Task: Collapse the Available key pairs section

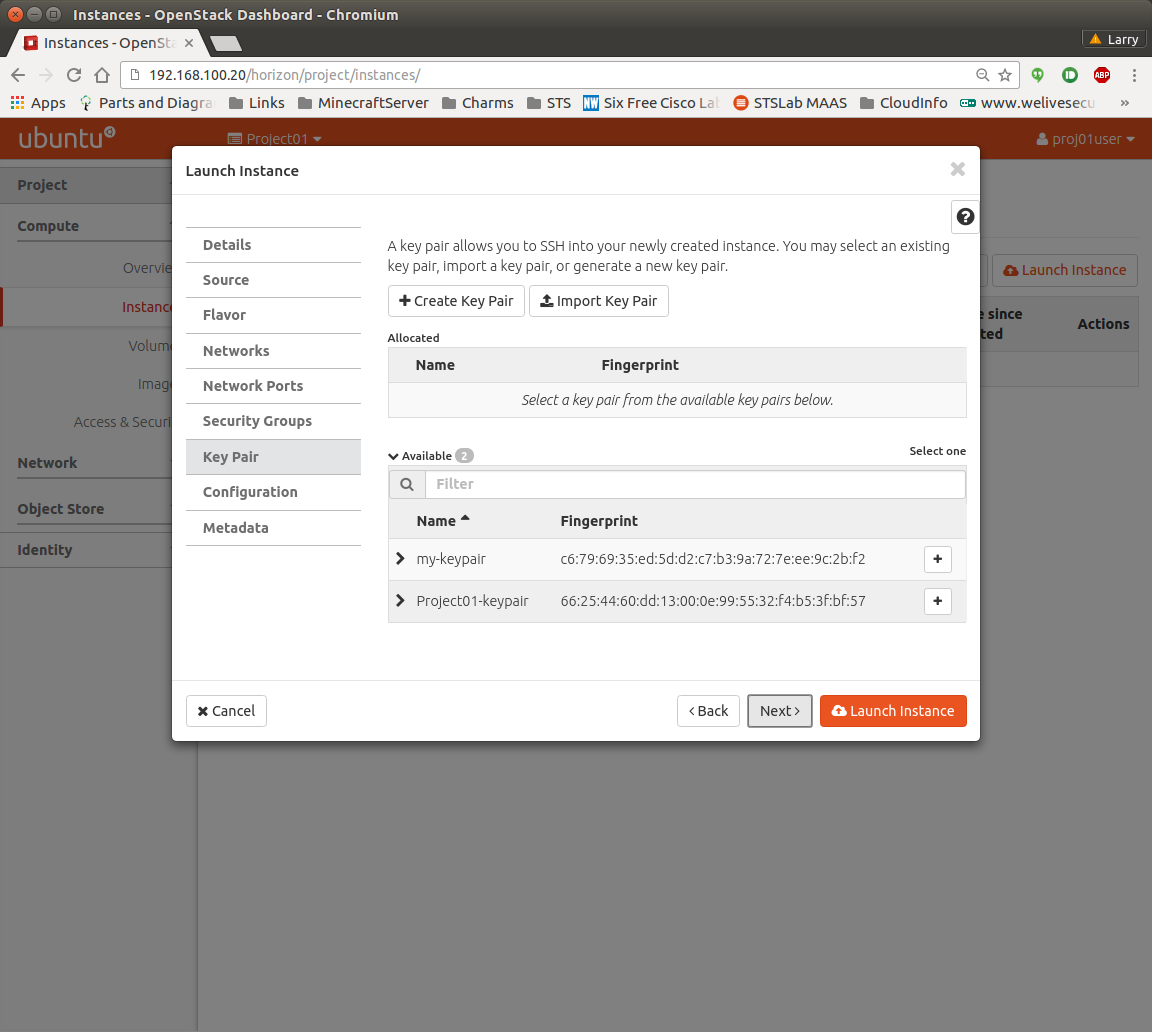Action: point(393,456)
